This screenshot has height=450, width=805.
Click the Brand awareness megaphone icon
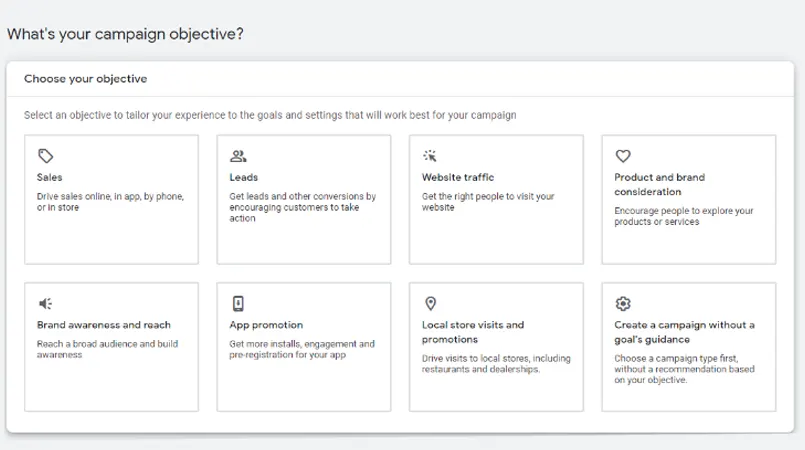coord(45,303)
